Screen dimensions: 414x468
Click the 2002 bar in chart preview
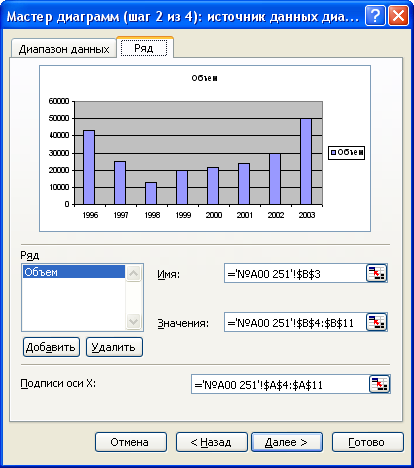tap(275, 179)
